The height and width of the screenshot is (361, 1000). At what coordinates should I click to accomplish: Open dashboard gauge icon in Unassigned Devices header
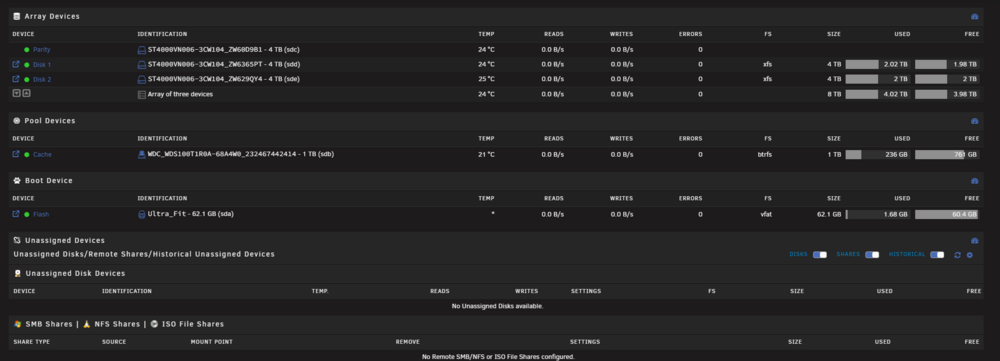[x=974, y=241]
